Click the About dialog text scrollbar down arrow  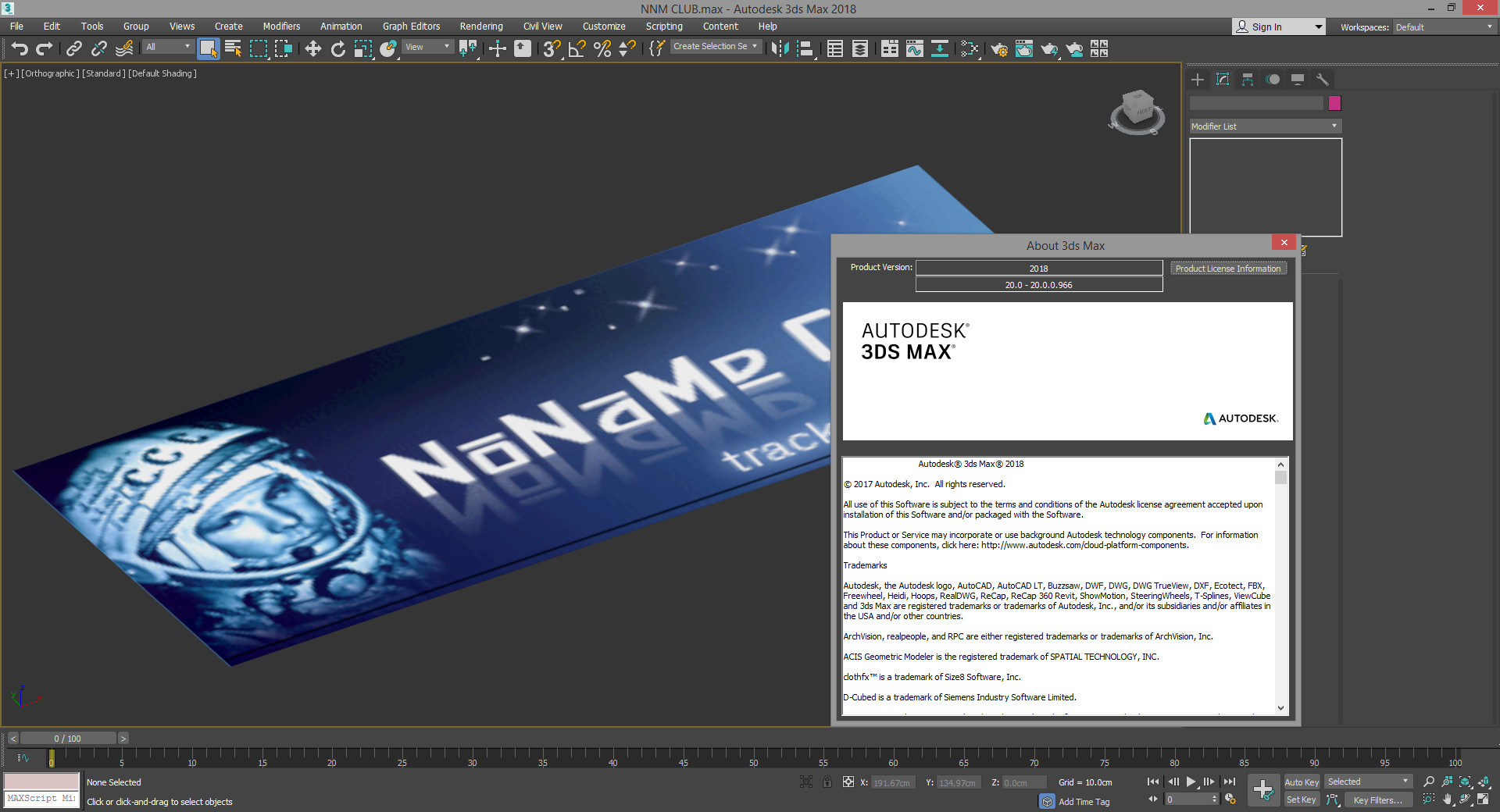pos(1280,707)
